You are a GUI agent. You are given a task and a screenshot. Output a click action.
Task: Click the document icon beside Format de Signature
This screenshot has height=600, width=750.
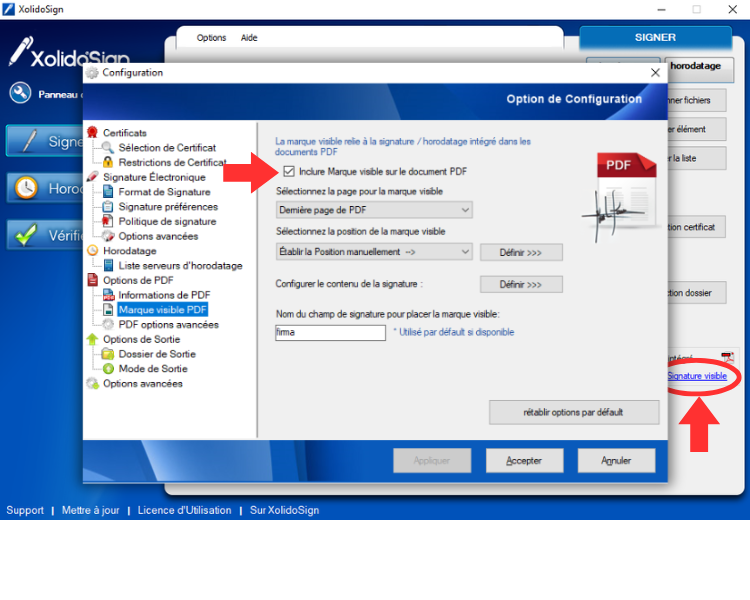coord(108,192)
